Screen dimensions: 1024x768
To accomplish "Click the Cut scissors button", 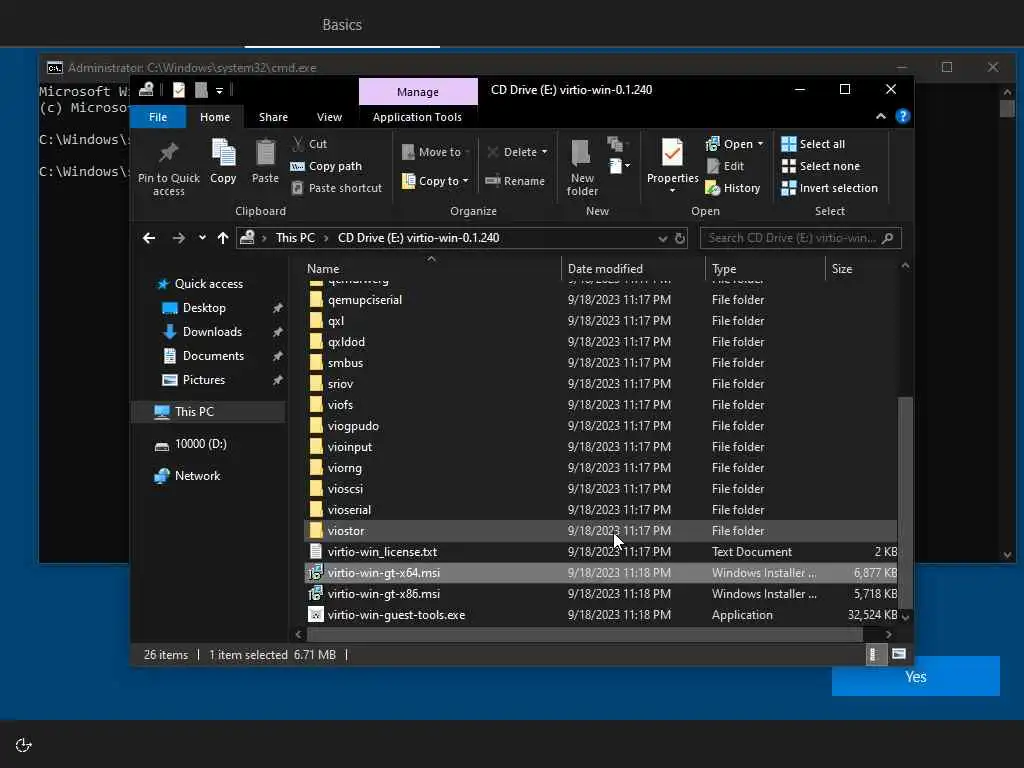I will tap(310, 144).
